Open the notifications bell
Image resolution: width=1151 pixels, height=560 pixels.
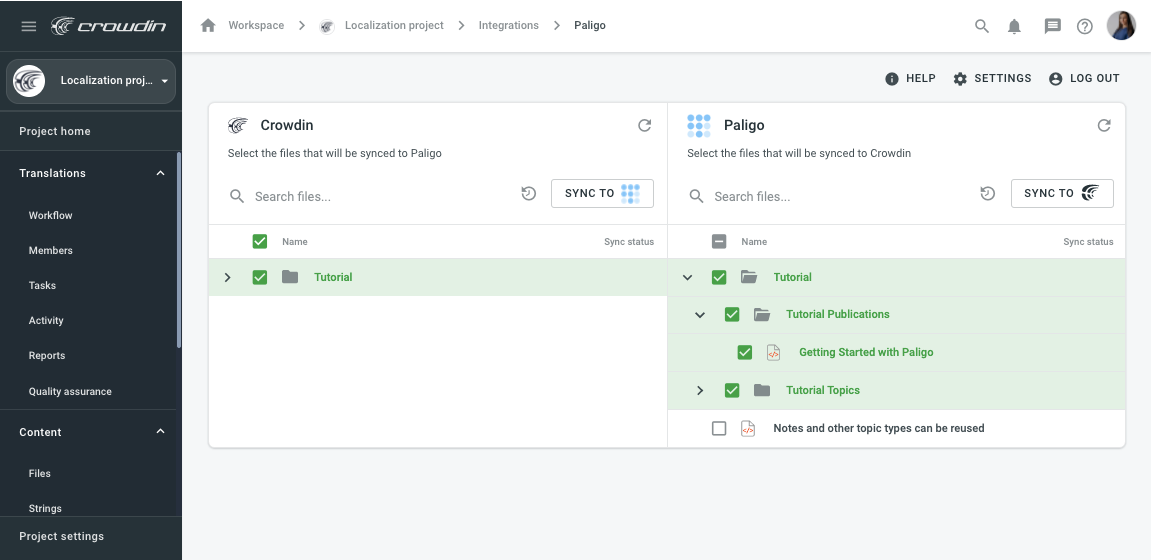pyautogui.click(x=1014, y=26)
